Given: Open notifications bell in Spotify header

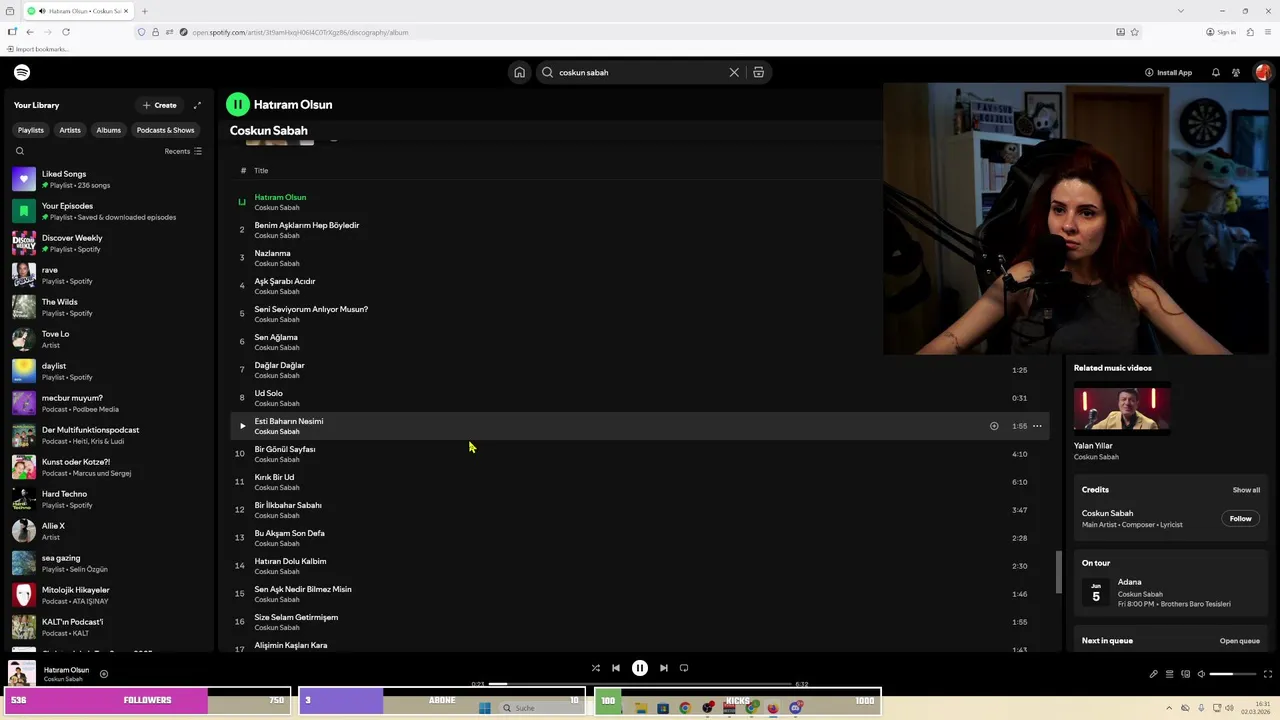Looking at the screenshot, I should coord(1215,72).
